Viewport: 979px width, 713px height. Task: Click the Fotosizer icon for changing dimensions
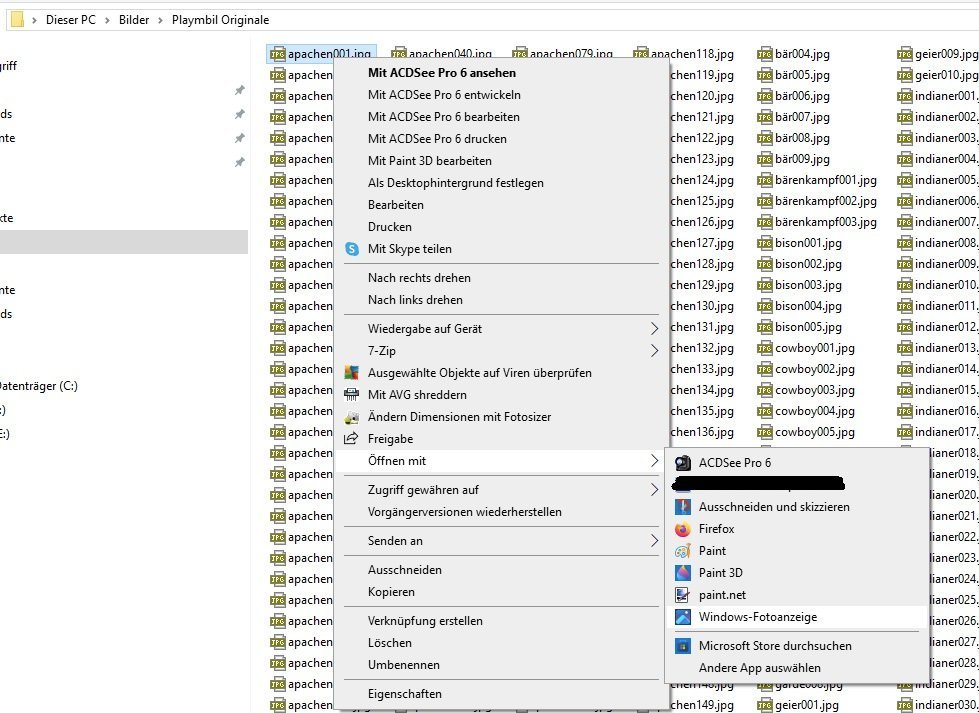tap(351, 417)
